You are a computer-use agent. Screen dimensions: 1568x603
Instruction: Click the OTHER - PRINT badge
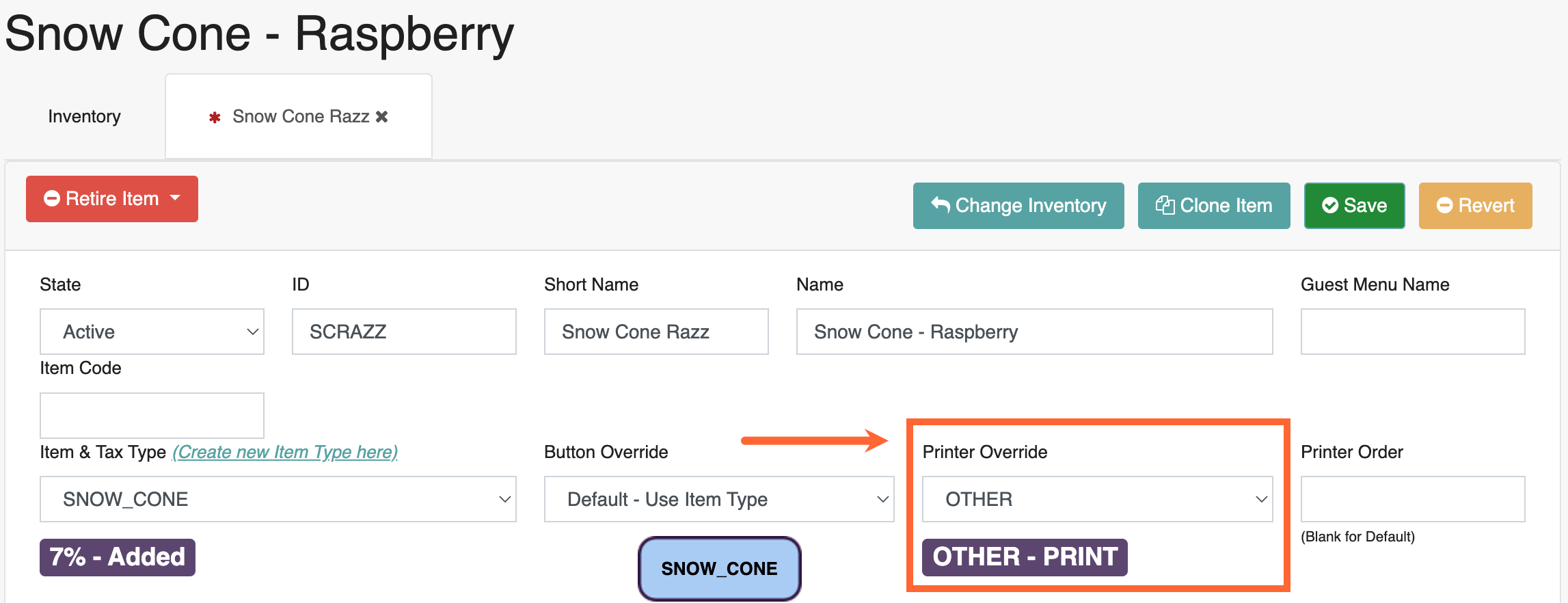(x=1025, y=557)
